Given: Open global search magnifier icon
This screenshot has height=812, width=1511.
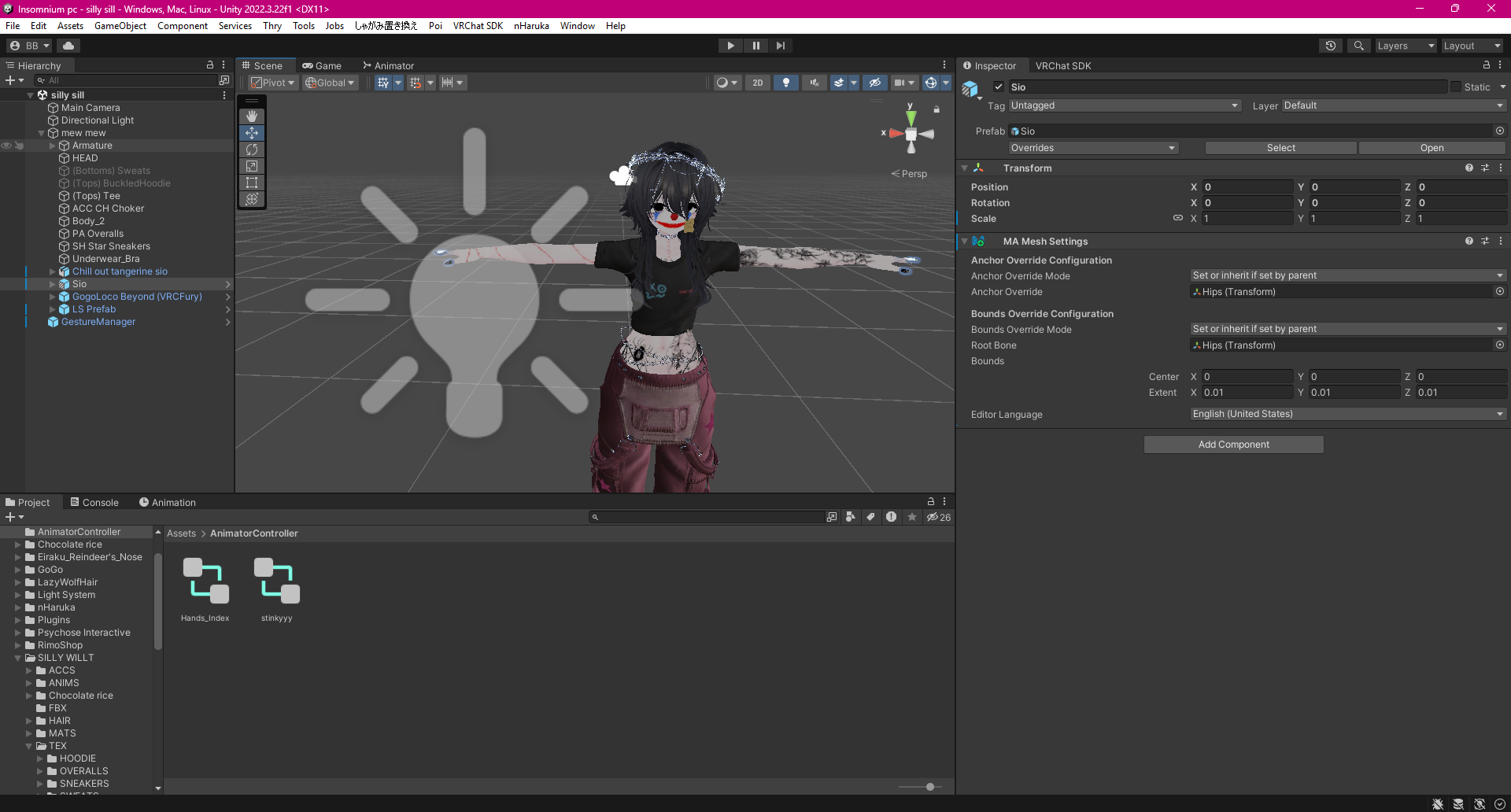Looking at the screenshot, I should point(1358,46).
